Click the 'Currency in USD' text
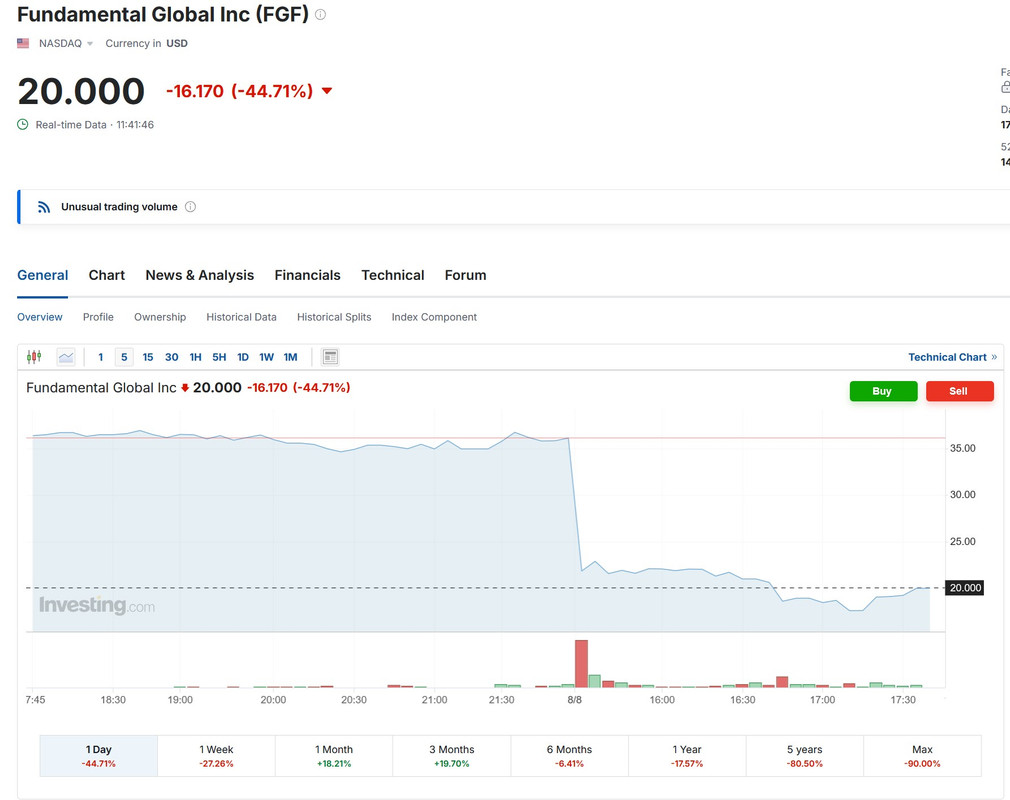The image size is (1010, 800). coord(146,43)
